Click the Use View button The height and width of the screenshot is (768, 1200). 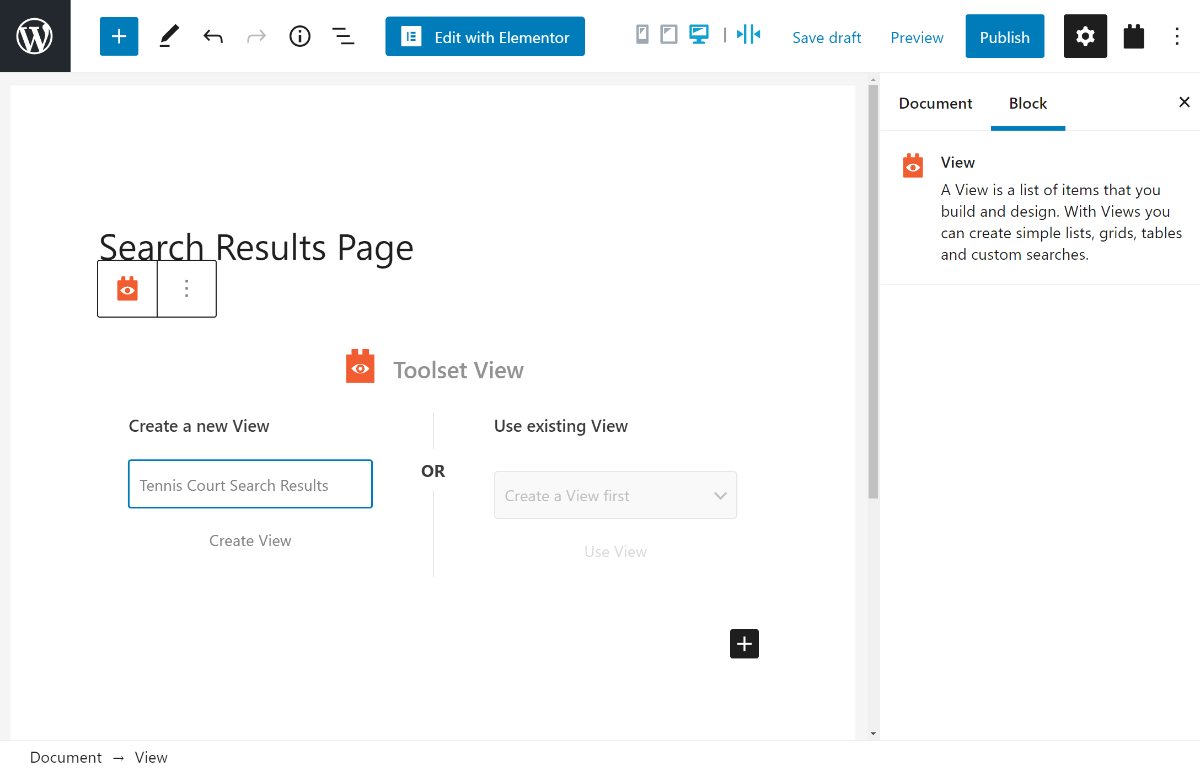tap(615, 551)
